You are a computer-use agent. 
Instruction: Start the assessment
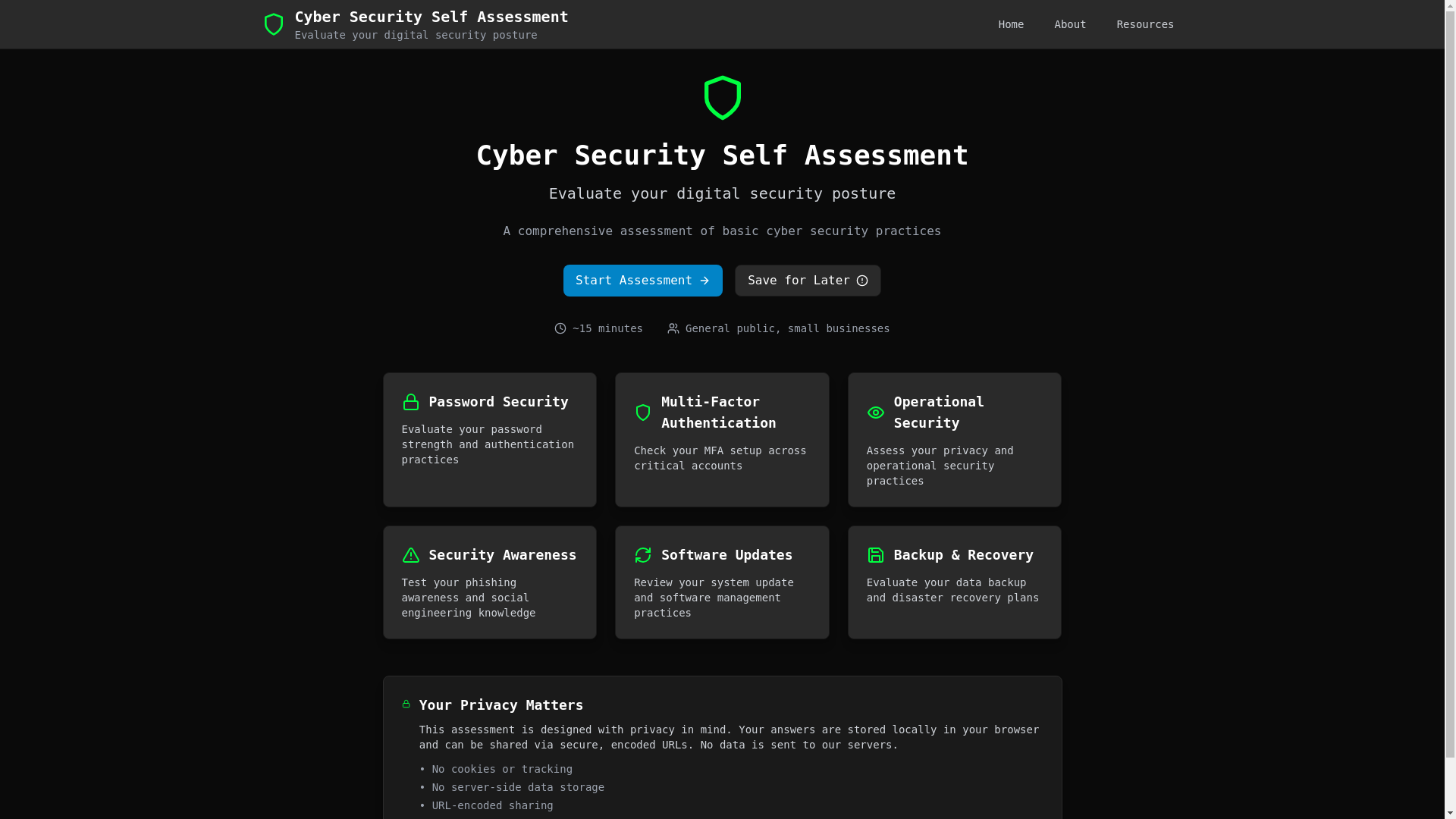pyautogui.click(x=642, y=281)
